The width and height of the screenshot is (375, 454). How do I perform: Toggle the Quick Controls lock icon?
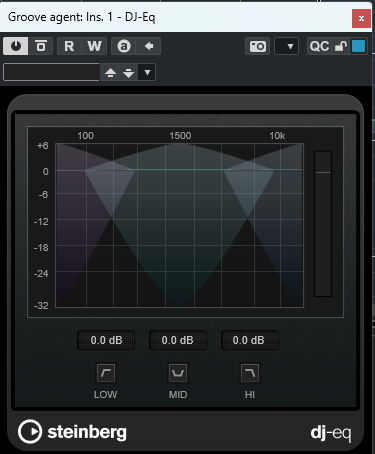pos(341,46)
